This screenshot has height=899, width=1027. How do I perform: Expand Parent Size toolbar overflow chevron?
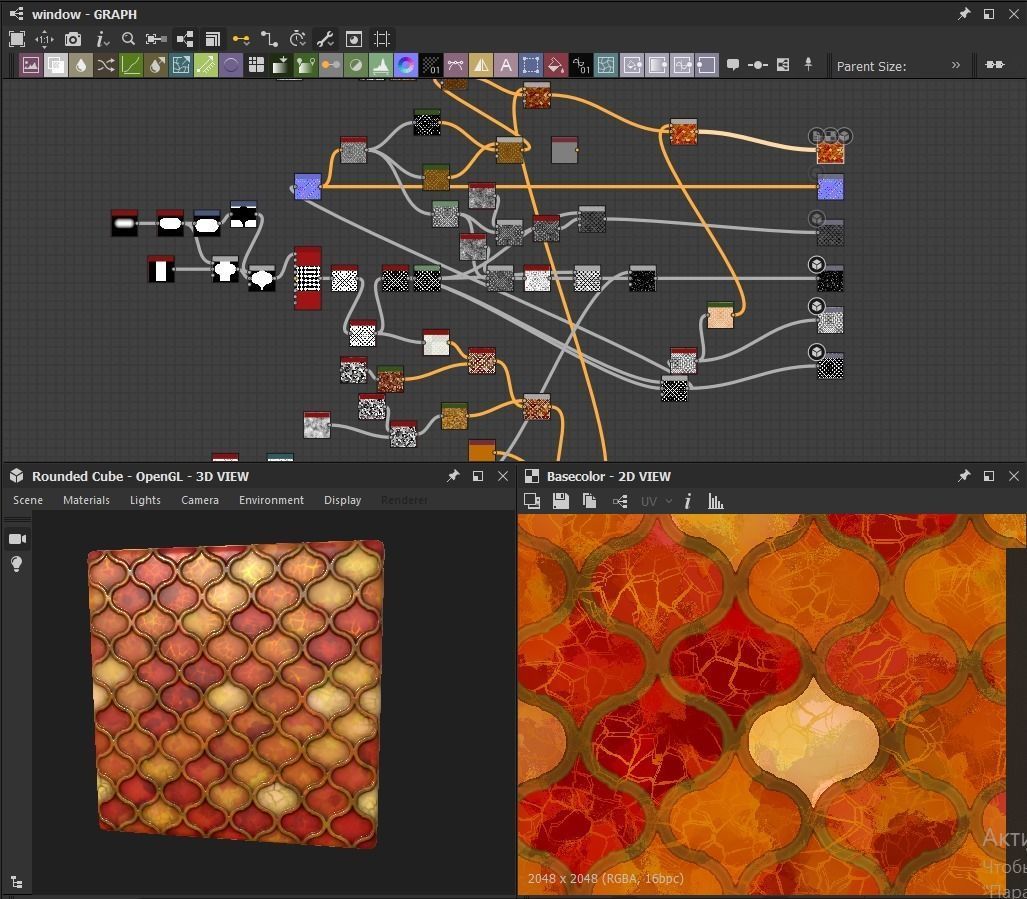956,65
